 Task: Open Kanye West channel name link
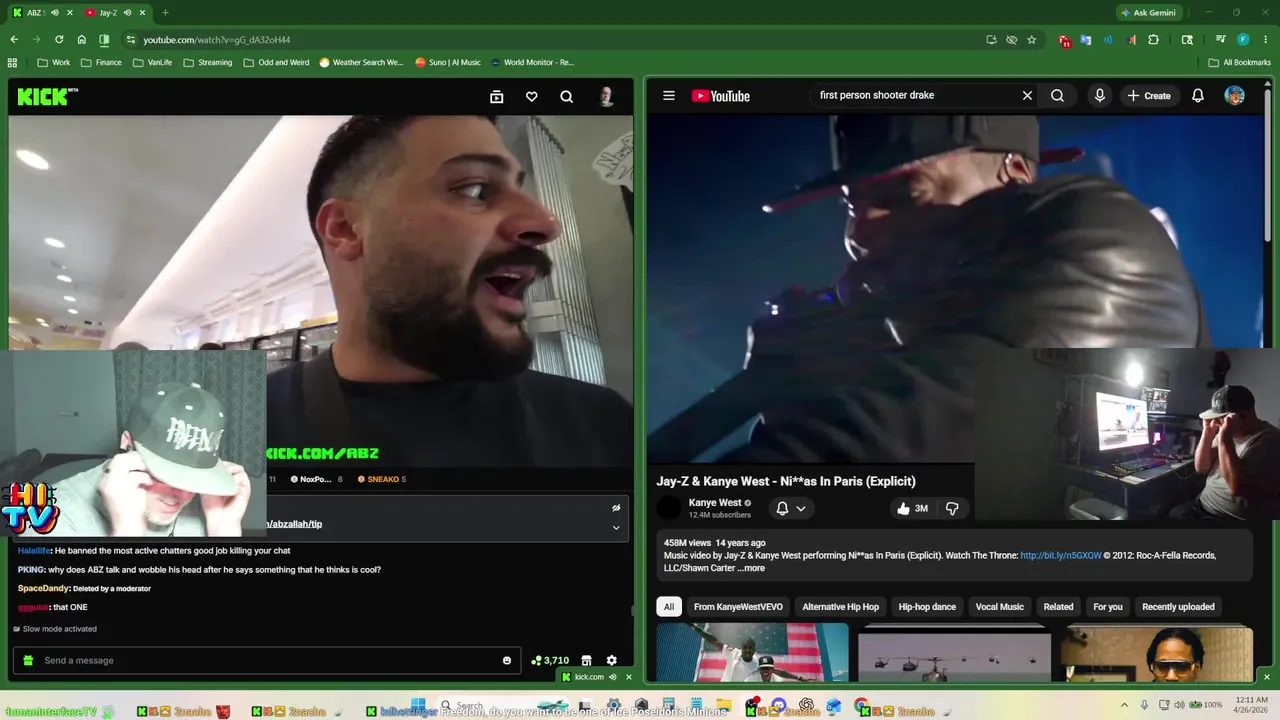pos(715,503)
